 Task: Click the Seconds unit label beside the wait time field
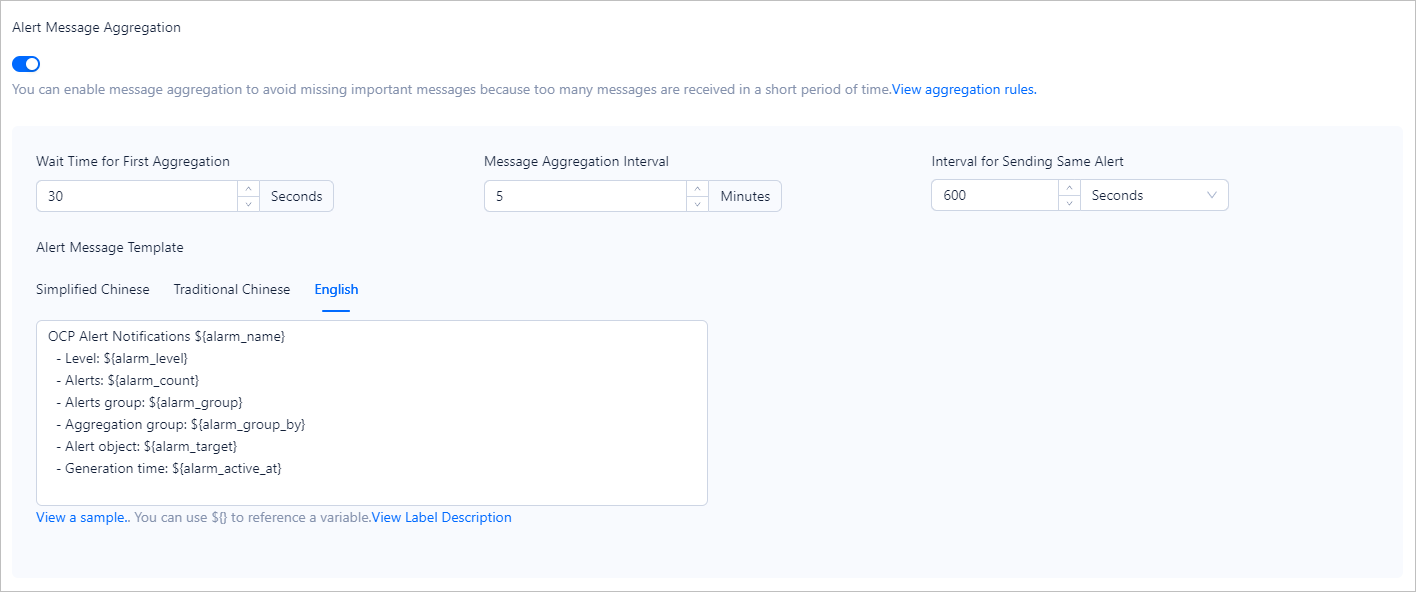point(297,196)
